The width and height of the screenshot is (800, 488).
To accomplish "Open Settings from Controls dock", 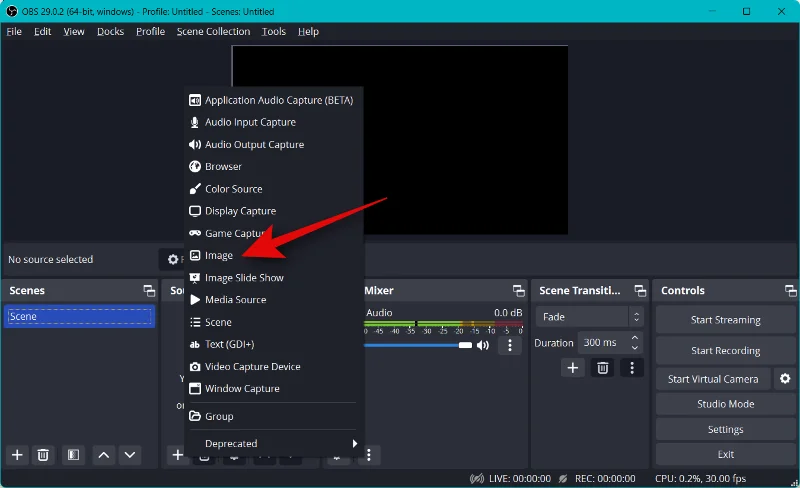I will click(x=726, y=429).
